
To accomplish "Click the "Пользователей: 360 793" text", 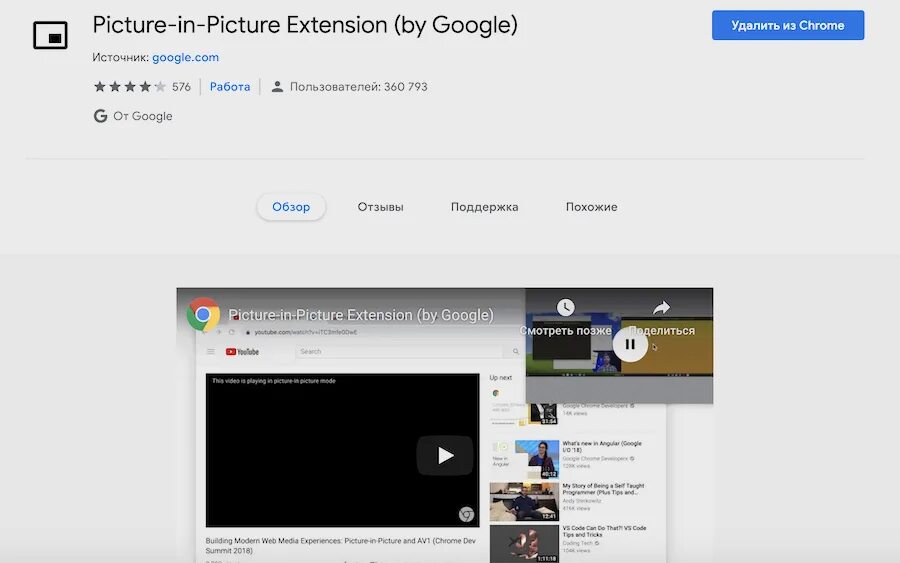I will click(358, 87).
